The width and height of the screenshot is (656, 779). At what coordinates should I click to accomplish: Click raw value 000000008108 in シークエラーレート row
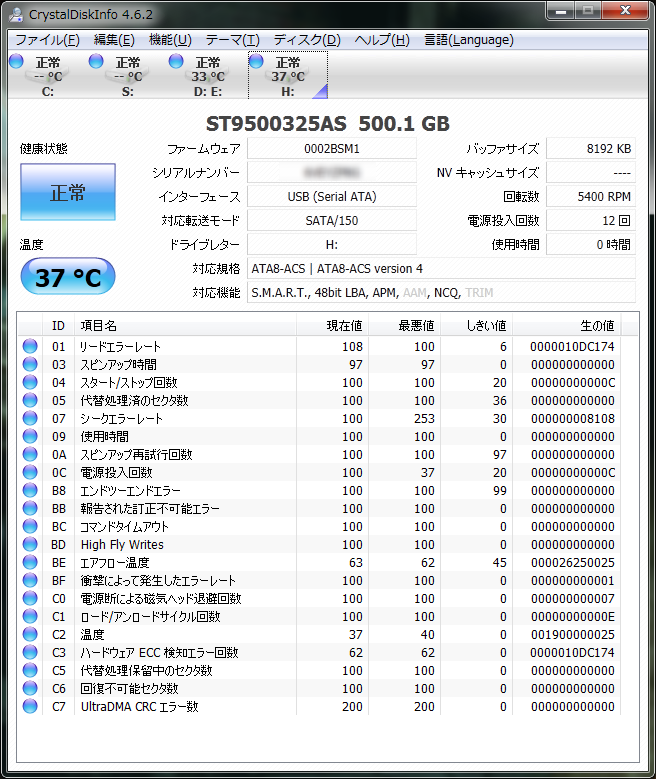pos(573,418)
